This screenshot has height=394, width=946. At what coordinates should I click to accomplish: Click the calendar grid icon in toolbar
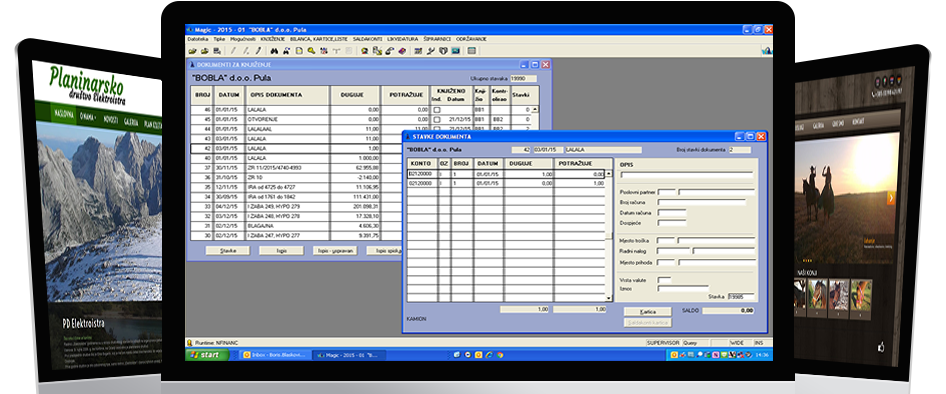coord(471,51)
